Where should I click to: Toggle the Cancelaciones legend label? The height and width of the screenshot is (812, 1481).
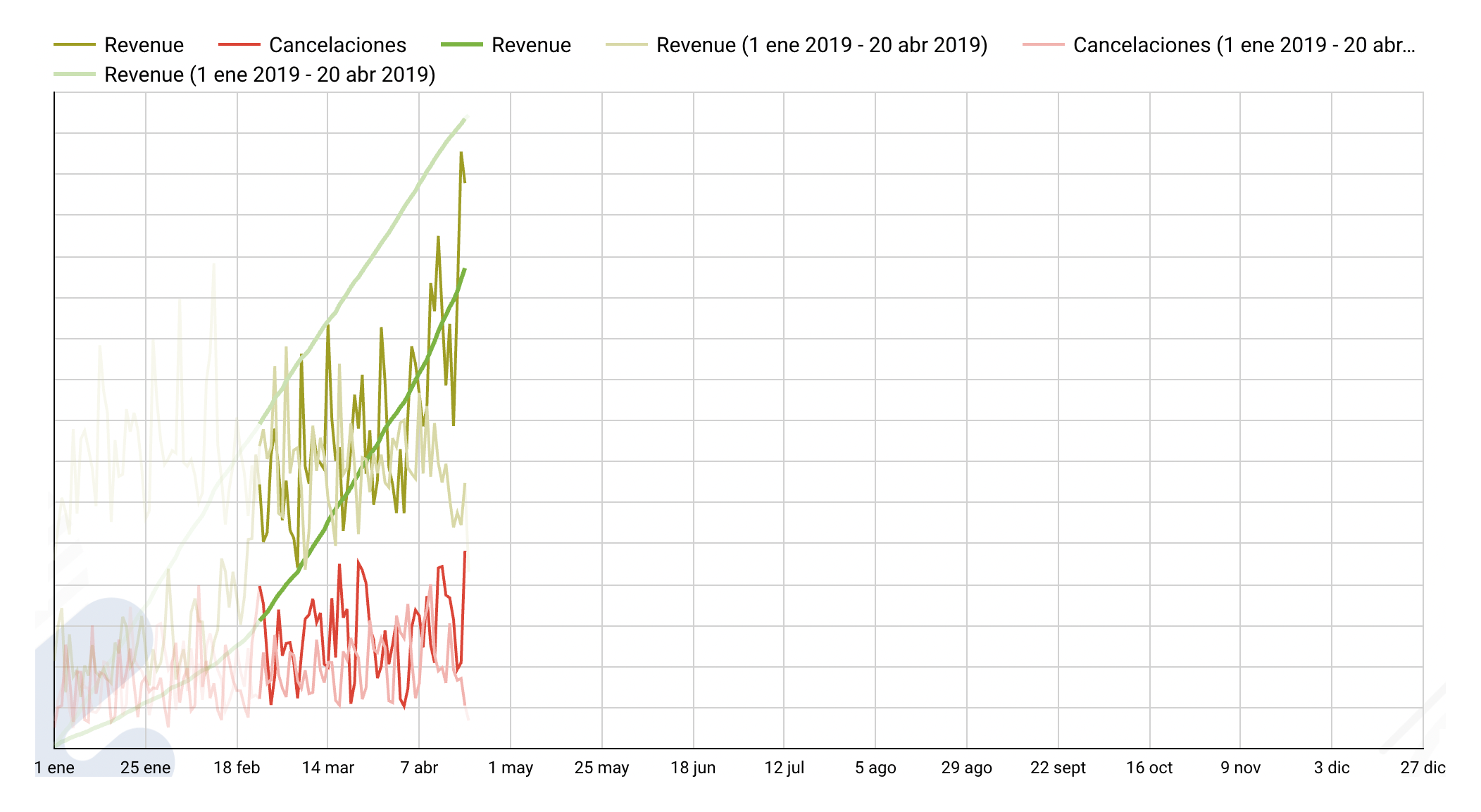337,45
